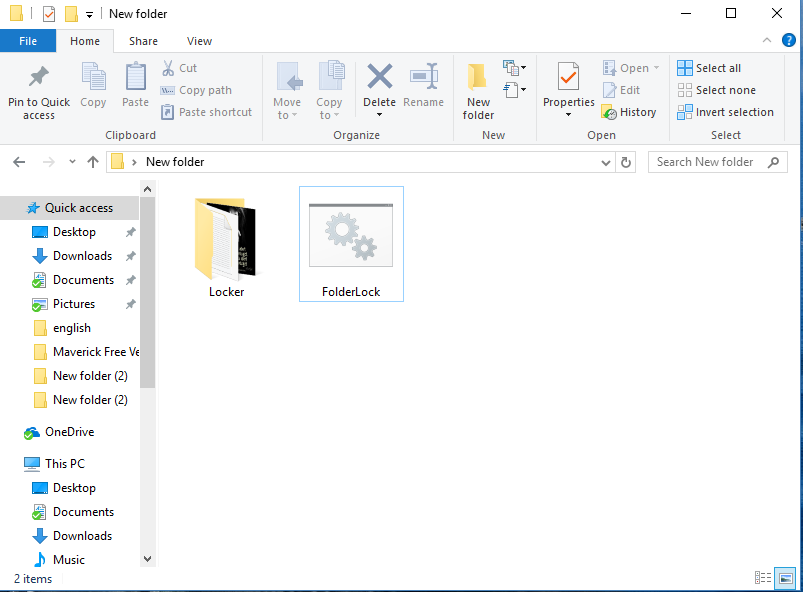
Task: Click the Paste icon
Action: 137,88
